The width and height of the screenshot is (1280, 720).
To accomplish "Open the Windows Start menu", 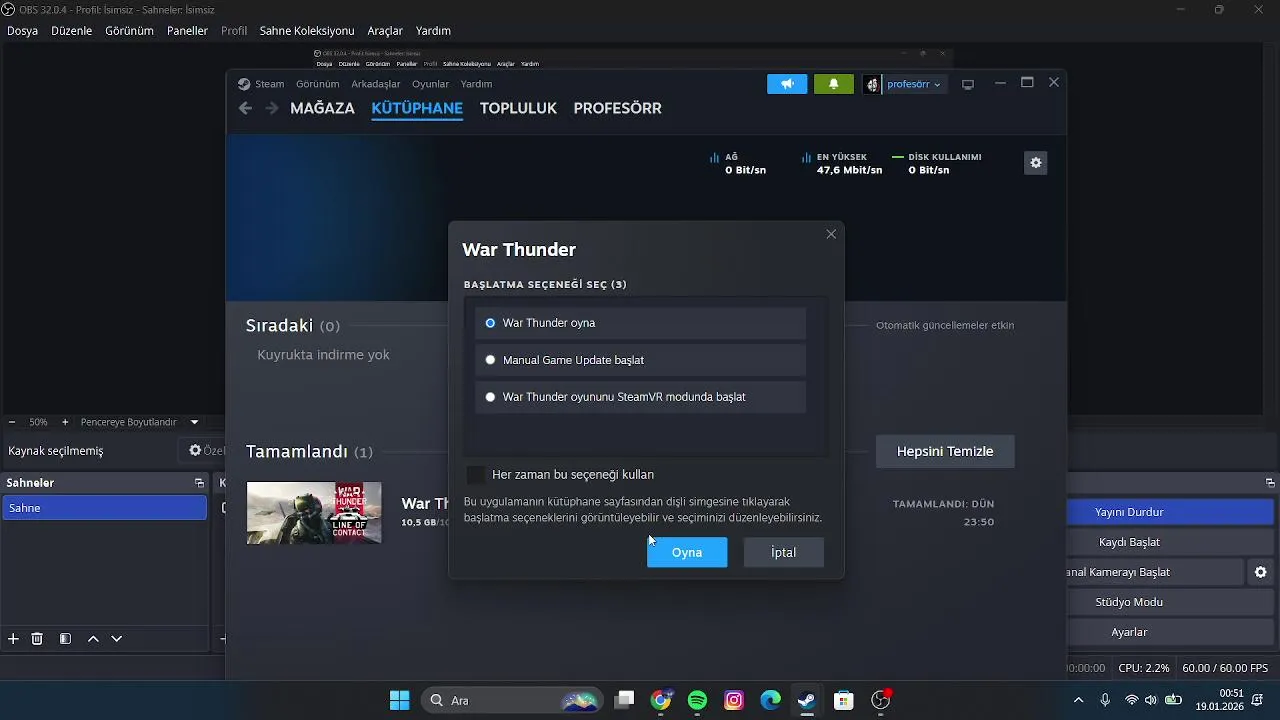I will [x=399, y=700].
